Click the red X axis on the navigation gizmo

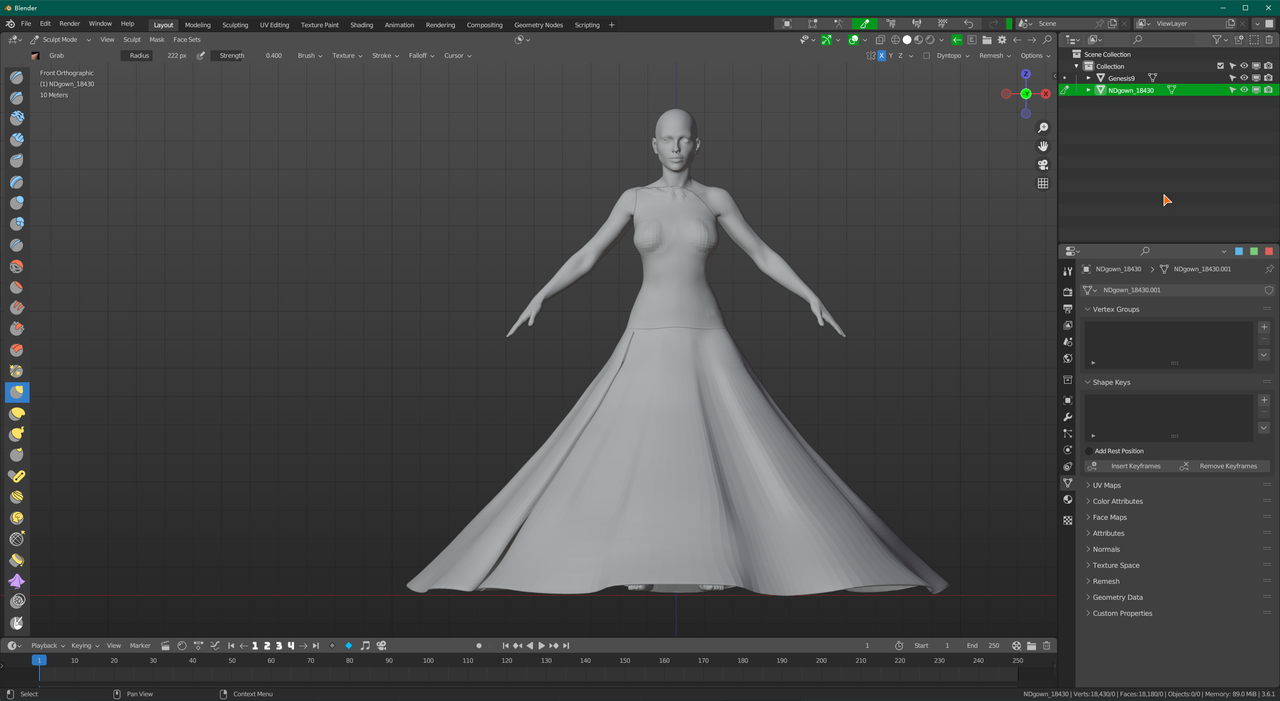click(1045, 94)
